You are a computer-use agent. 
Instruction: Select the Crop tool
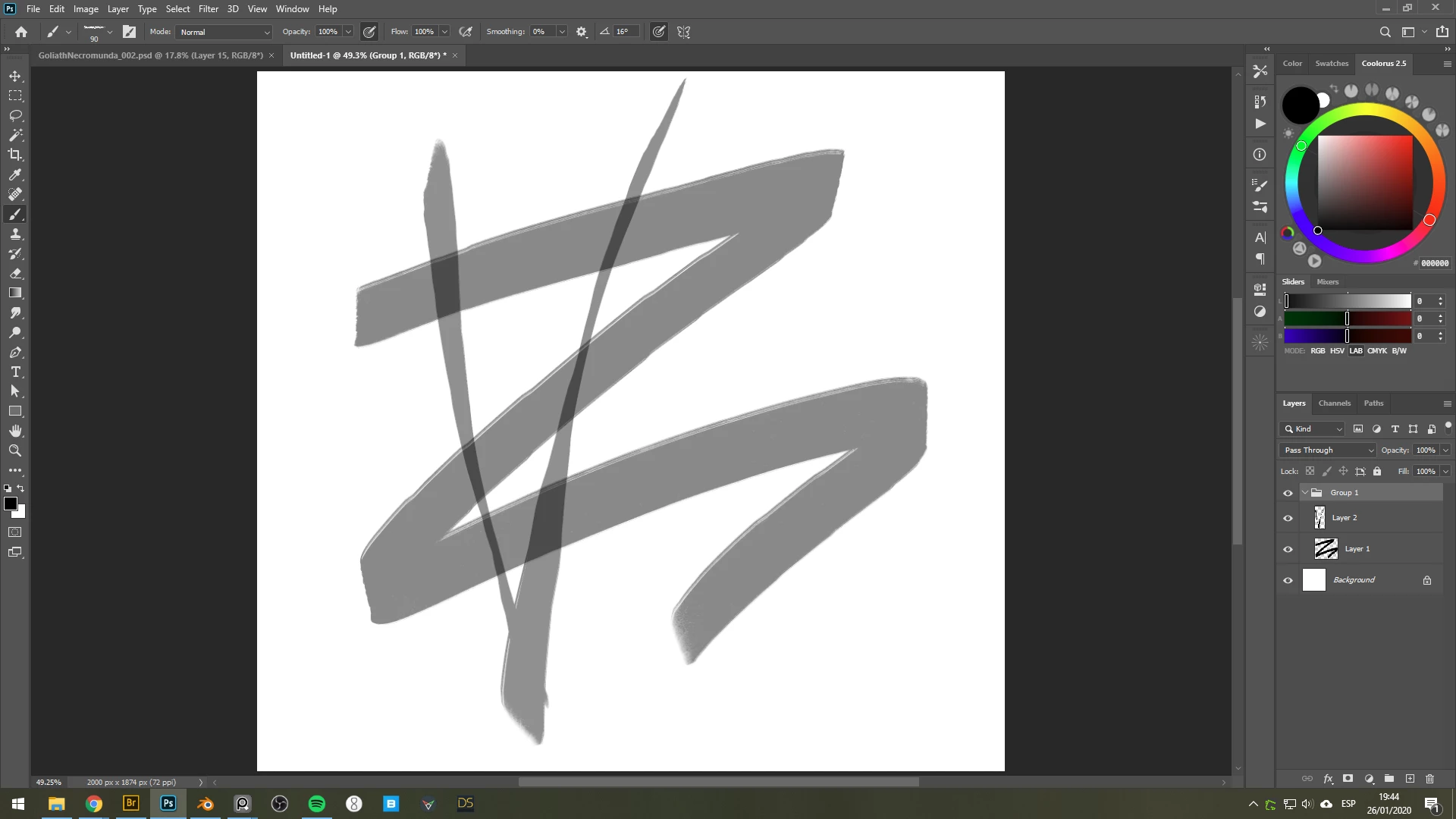pos(15,155)
